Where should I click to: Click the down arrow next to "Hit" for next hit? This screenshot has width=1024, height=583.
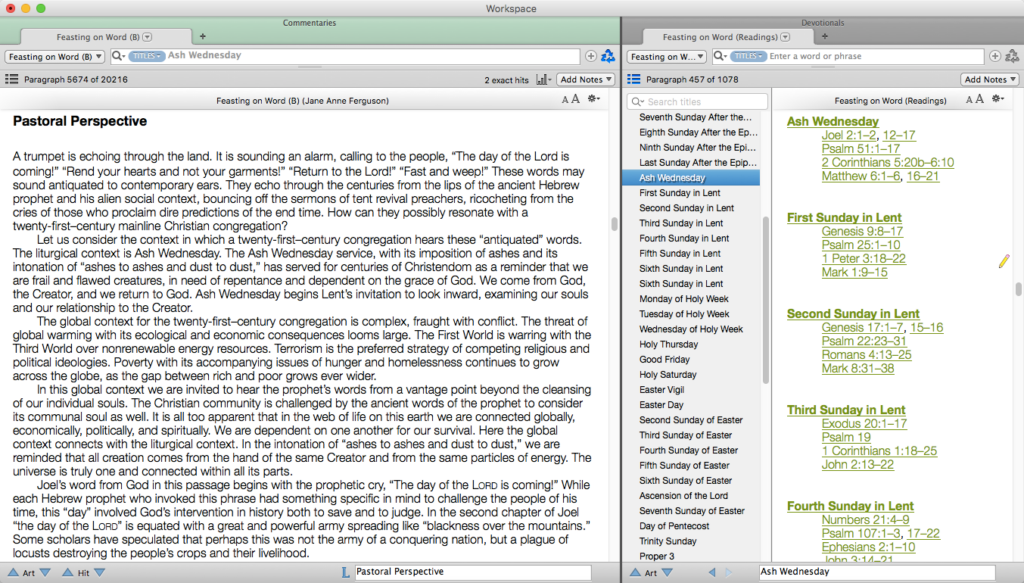click(100, 573)
